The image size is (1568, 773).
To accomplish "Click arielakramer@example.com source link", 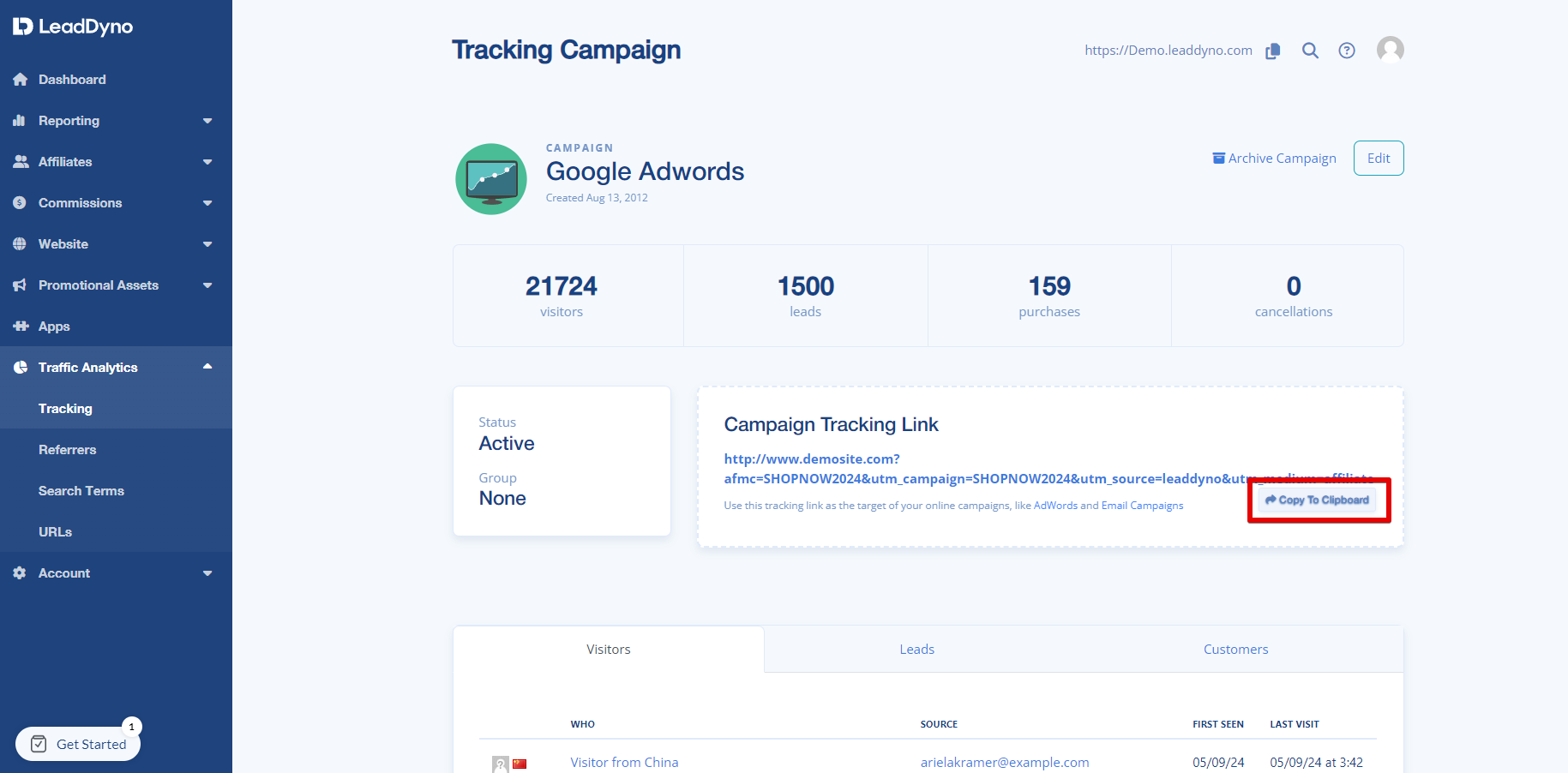I will pos(1005,763).
